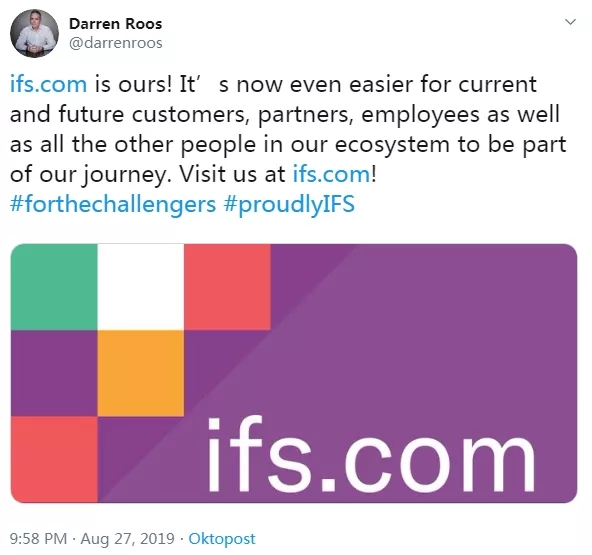Click the top coral red square

tap(227, 287)
